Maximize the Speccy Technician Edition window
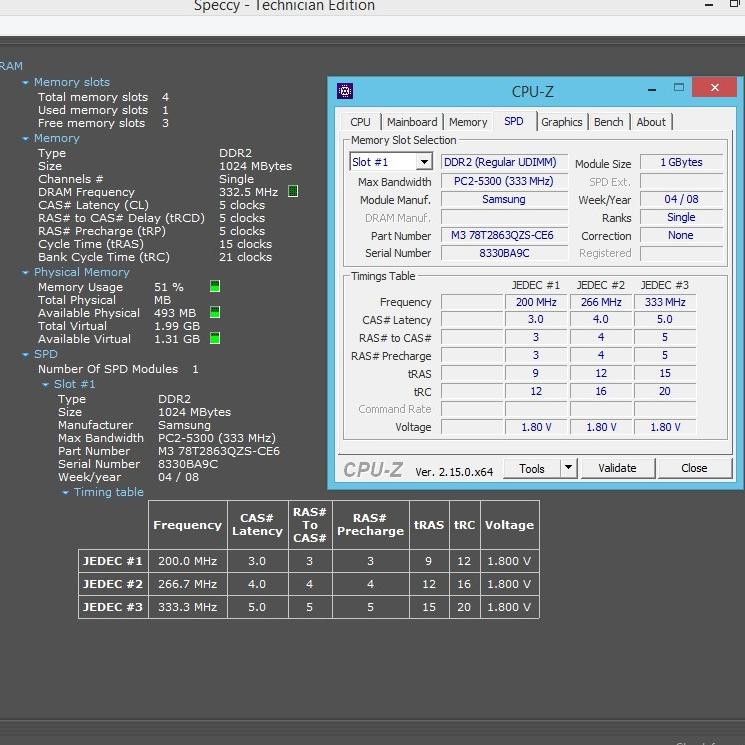The image size is (745, 745). coord(734,4)
